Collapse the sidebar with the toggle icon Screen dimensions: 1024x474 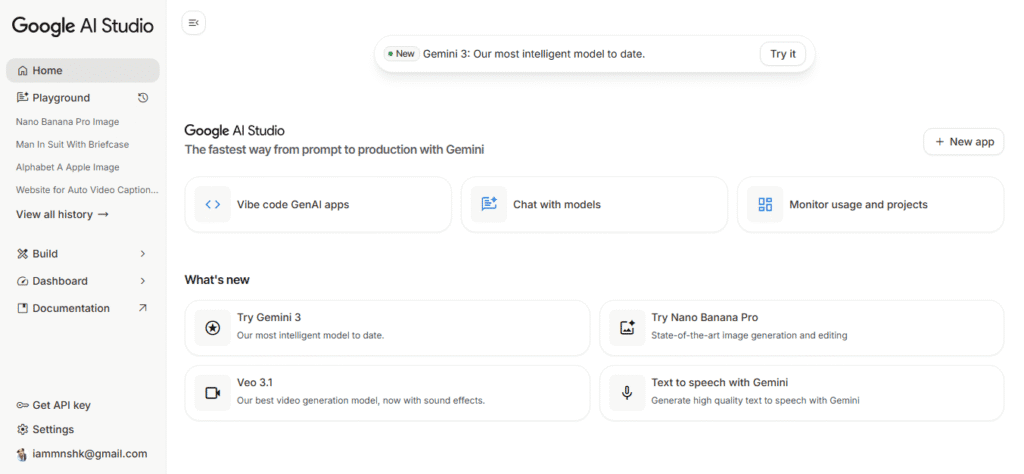[x=193, y=23]
